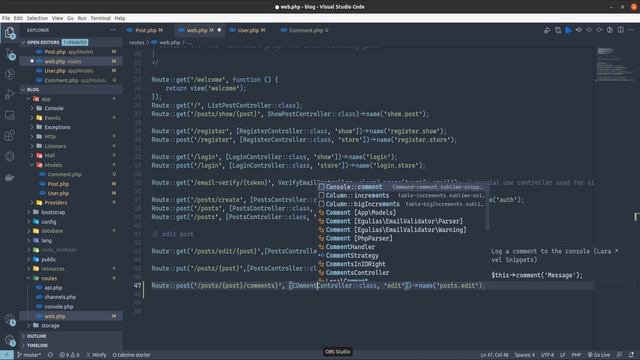Select CommentsController suggestion

point(402,273)
